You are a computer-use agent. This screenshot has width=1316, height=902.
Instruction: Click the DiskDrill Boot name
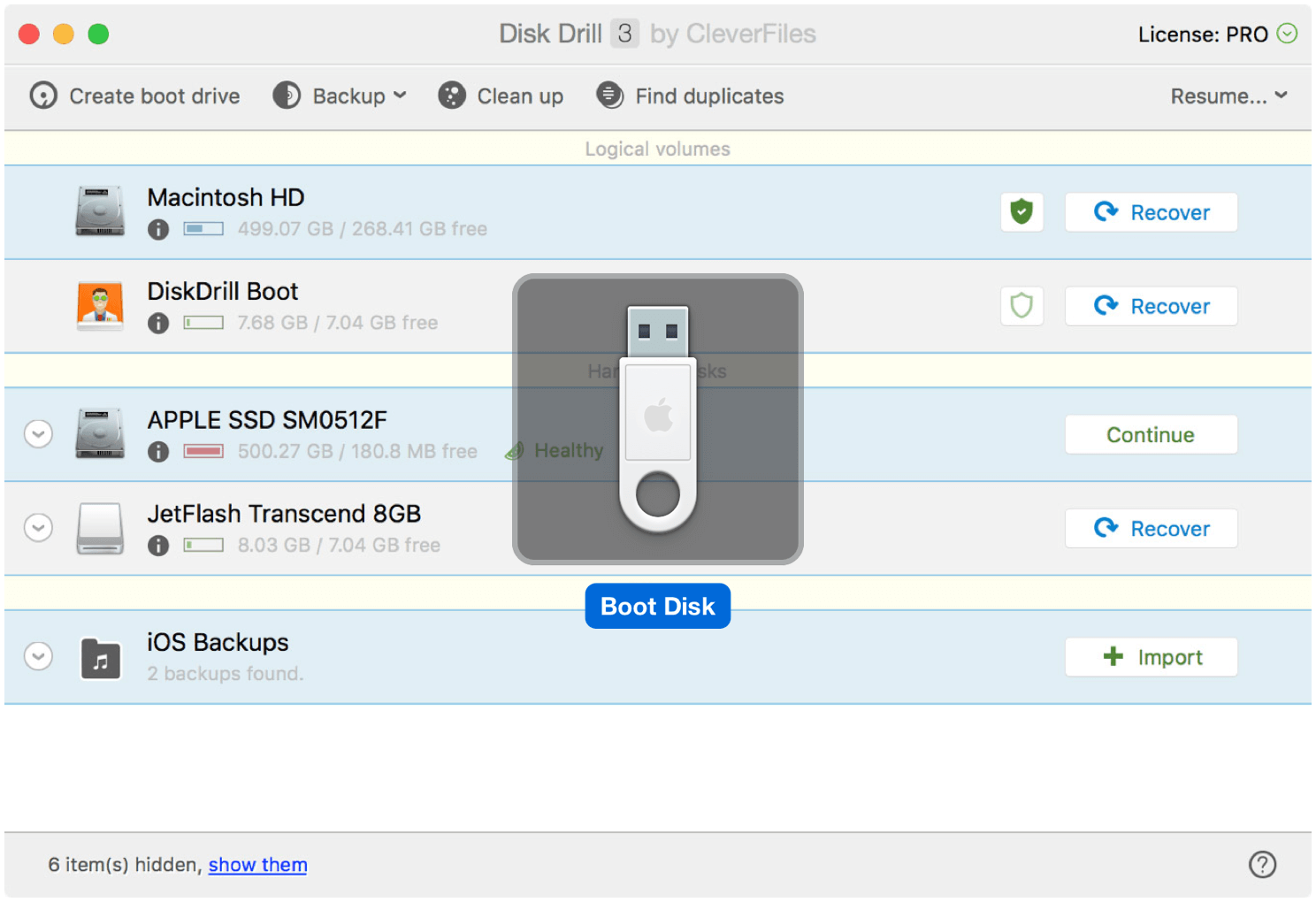tap(223, 291)
